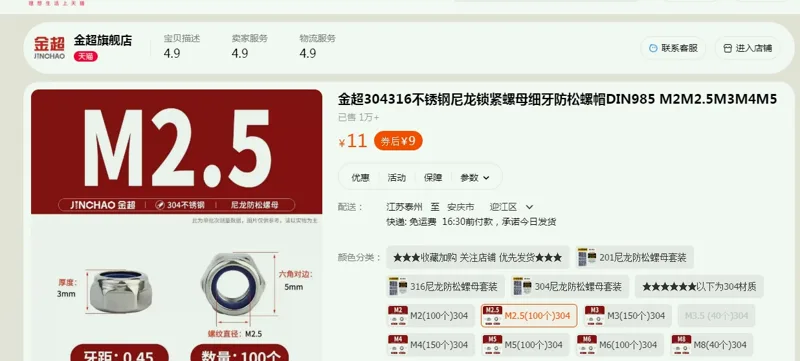Contact customer service via 联系客服 button
800x361 pixels.
673,48
